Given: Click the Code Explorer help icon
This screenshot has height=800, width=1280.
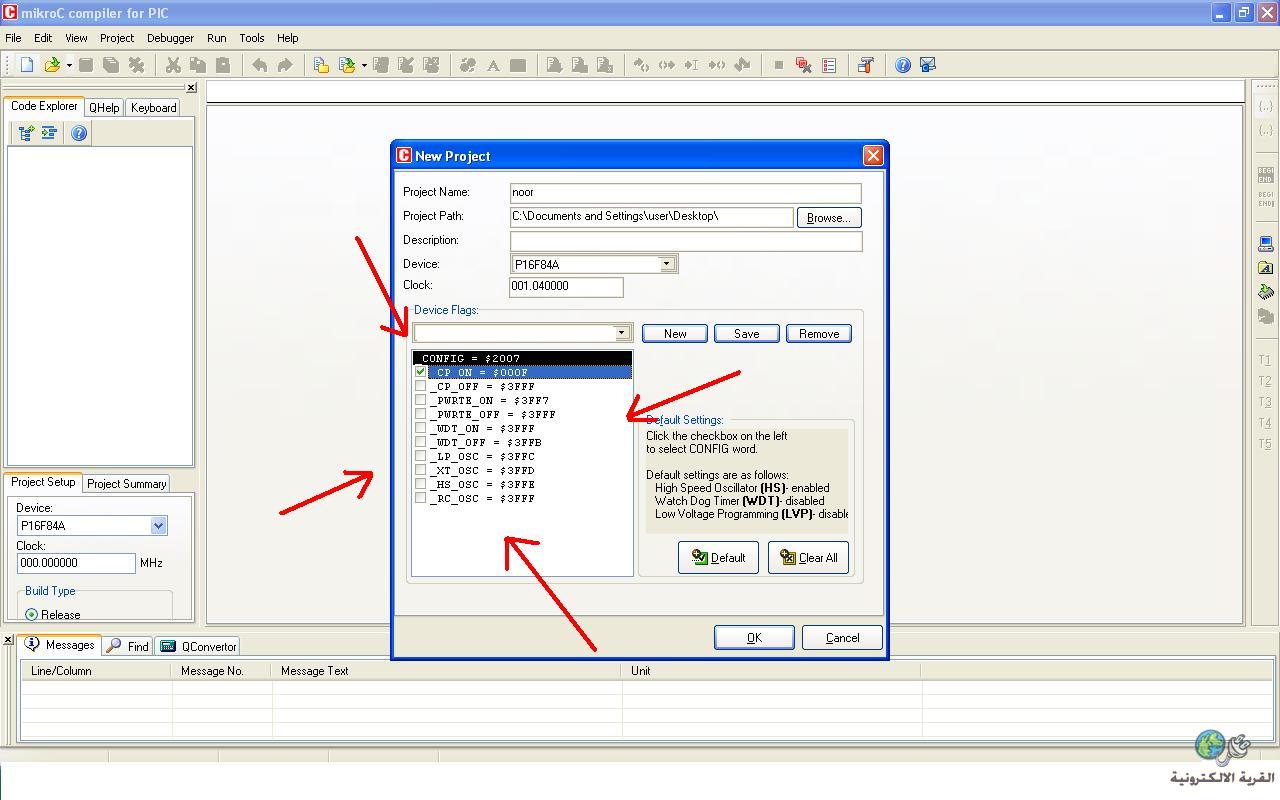Looking at the screenshot, I should click(x=79, y=133).
